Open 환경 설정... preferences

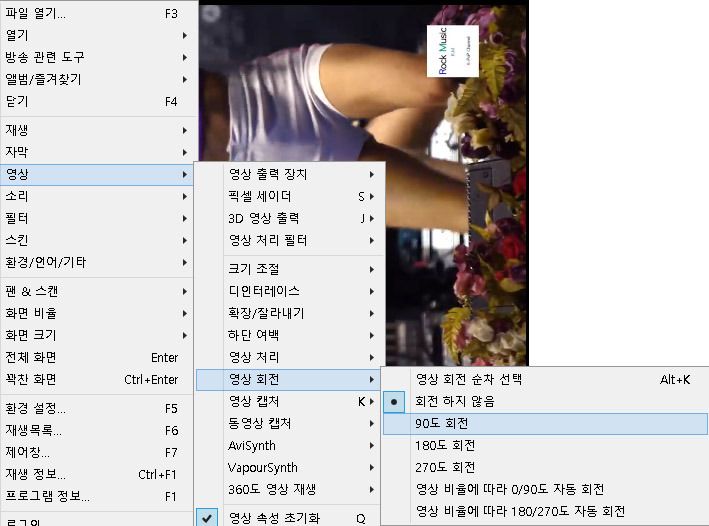tap(97, 408)
